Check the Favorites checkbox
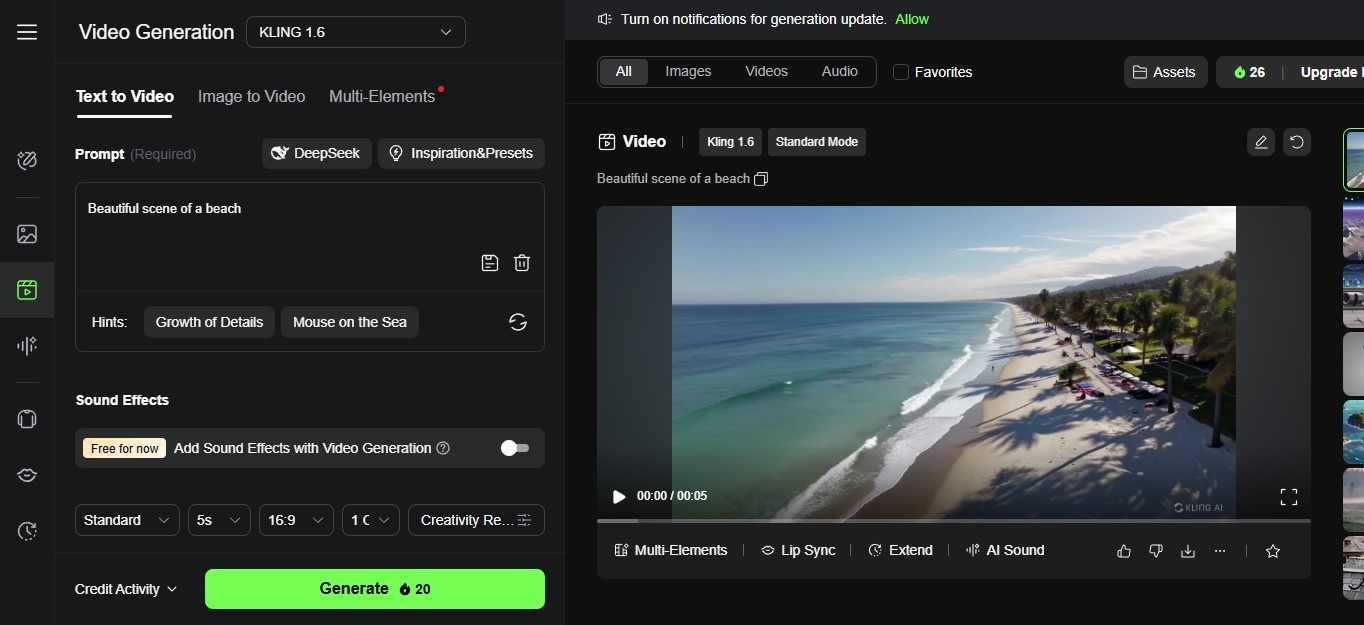1364x625 pixels. pyautogui.click(x=901, y=72)
